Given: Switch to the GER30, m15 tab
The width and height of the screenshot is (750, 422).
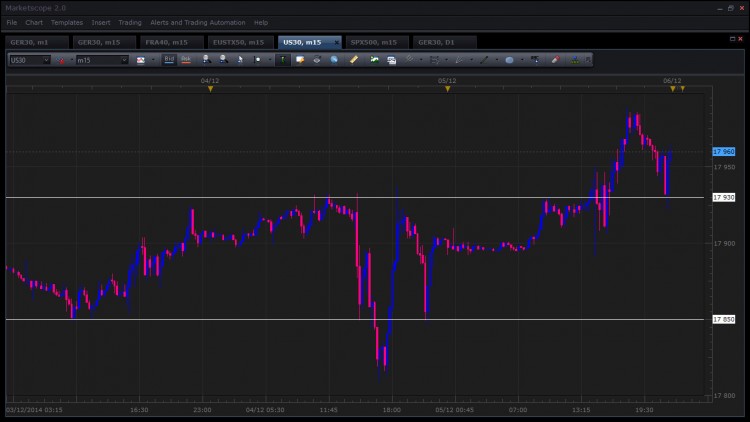Looking at the screenshot, I should pyautogui.click(x=104, y=42).
